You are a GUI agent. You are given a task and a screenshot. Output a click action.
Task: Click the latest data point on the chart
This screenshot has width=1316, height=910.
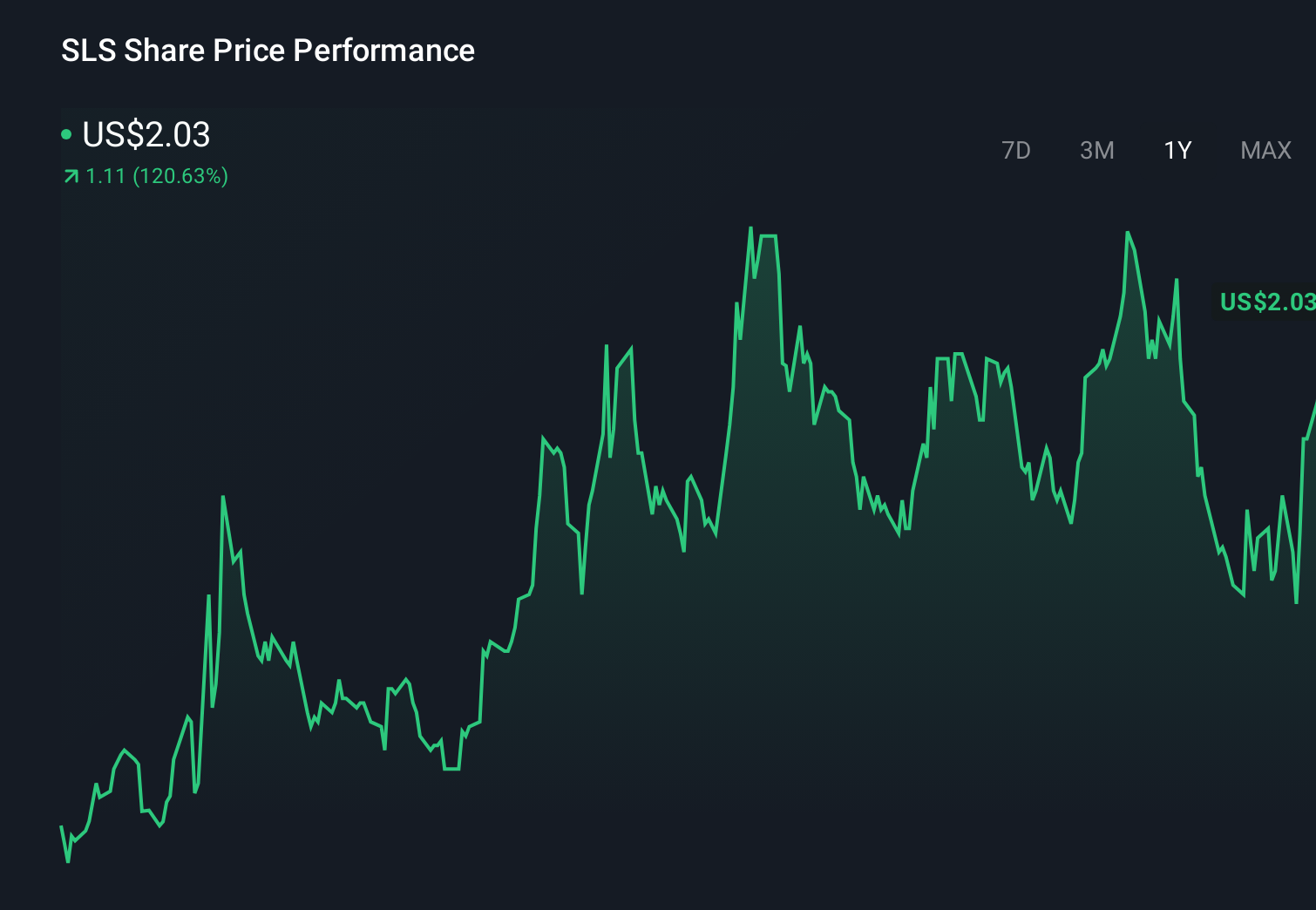(x=1312, y=405)
